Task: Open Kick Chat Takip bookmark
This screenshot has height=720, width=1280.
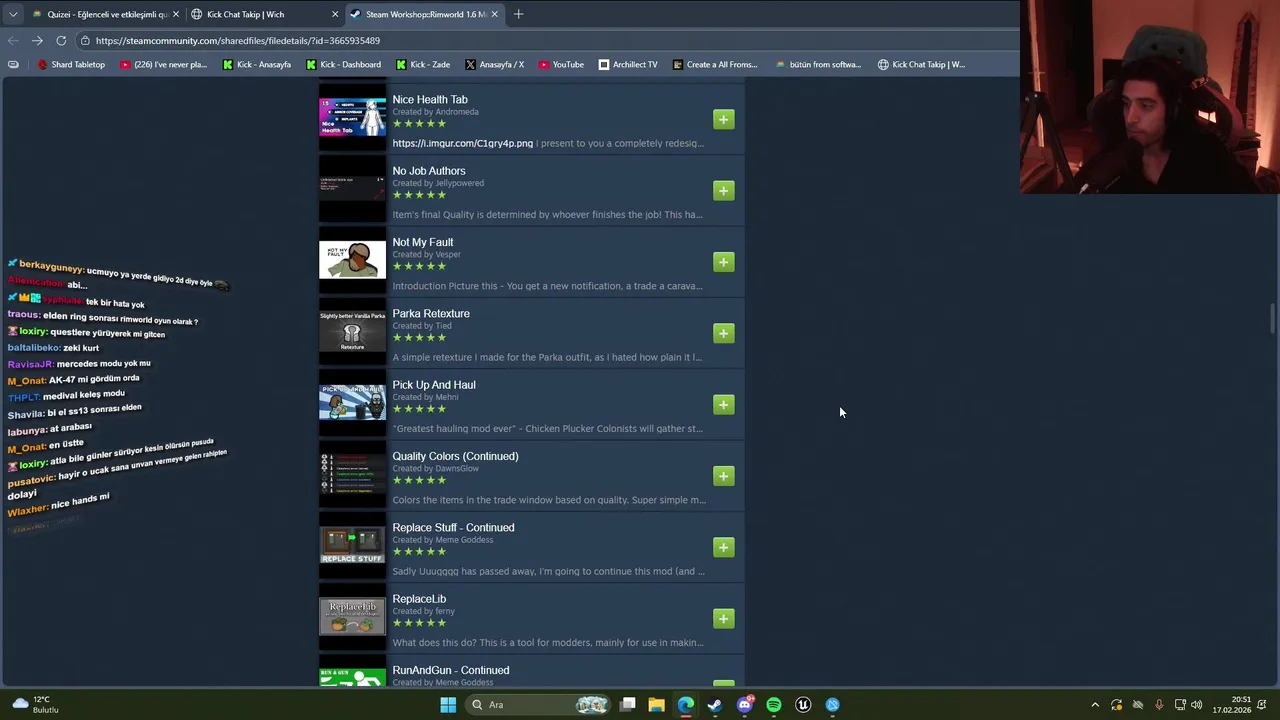Action: (x=921, y=64)
